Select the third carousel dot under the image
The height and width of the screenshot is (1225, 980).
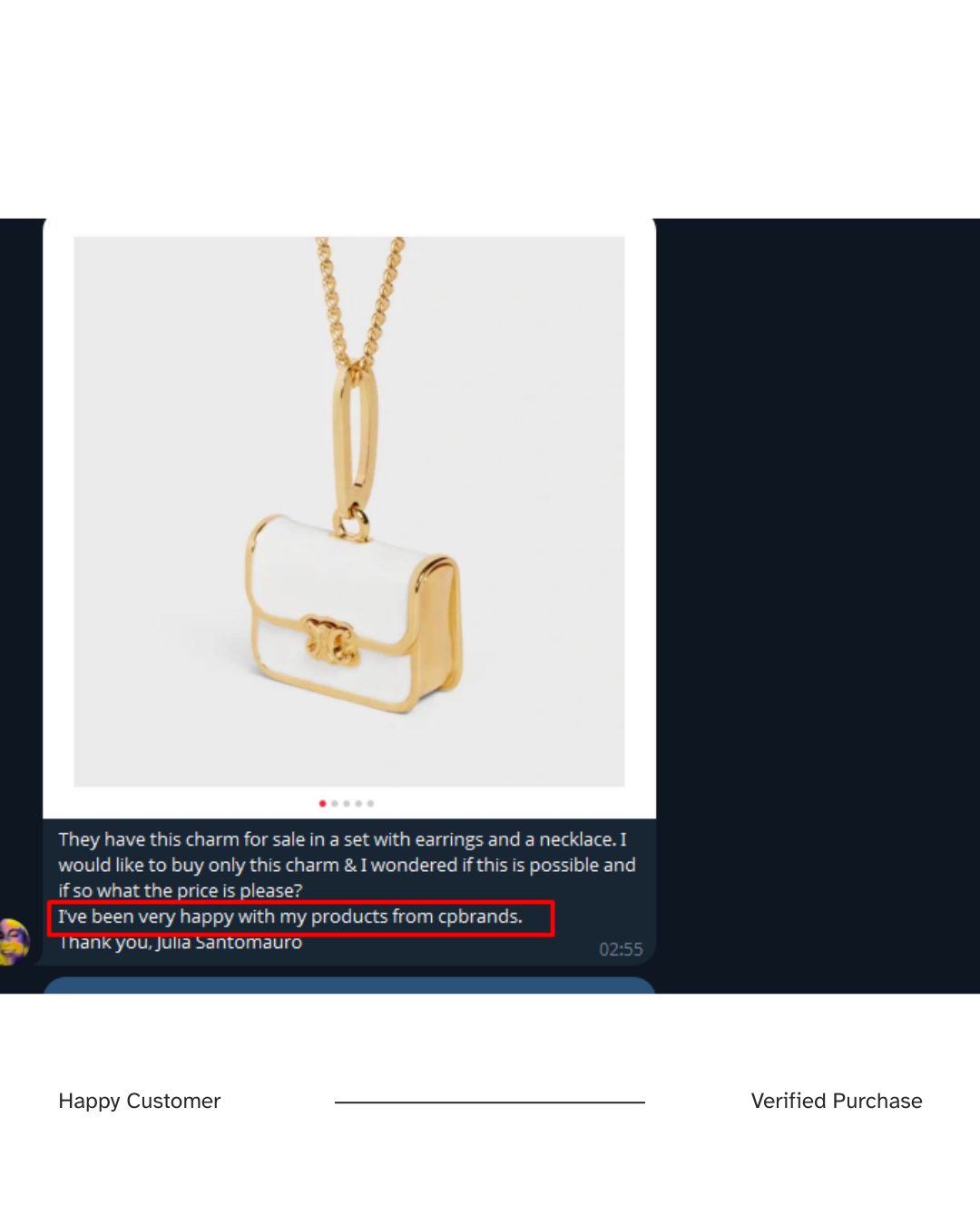pos(347,803)
